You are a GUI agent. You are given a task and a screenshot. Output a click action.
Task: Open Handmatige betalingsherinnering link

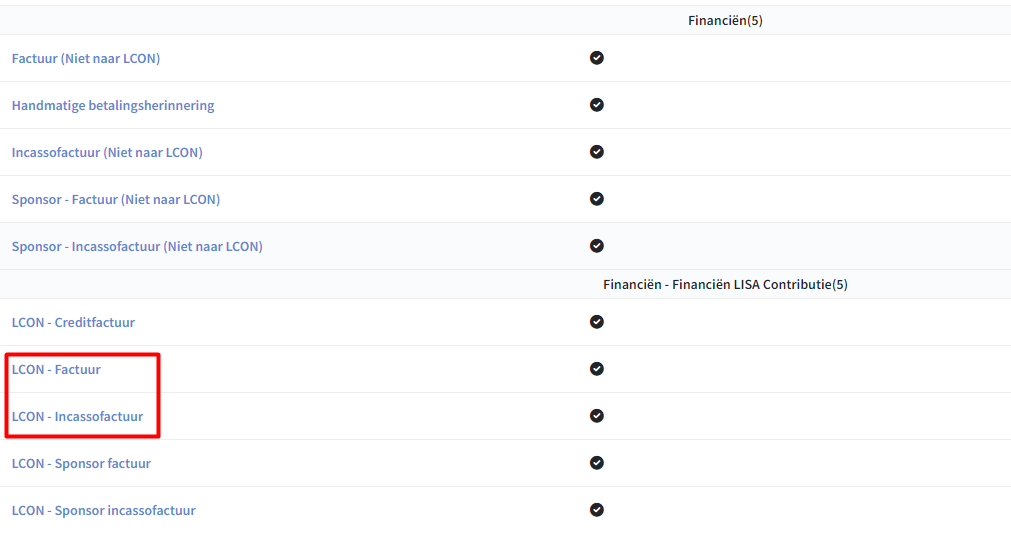click(113, 106)
